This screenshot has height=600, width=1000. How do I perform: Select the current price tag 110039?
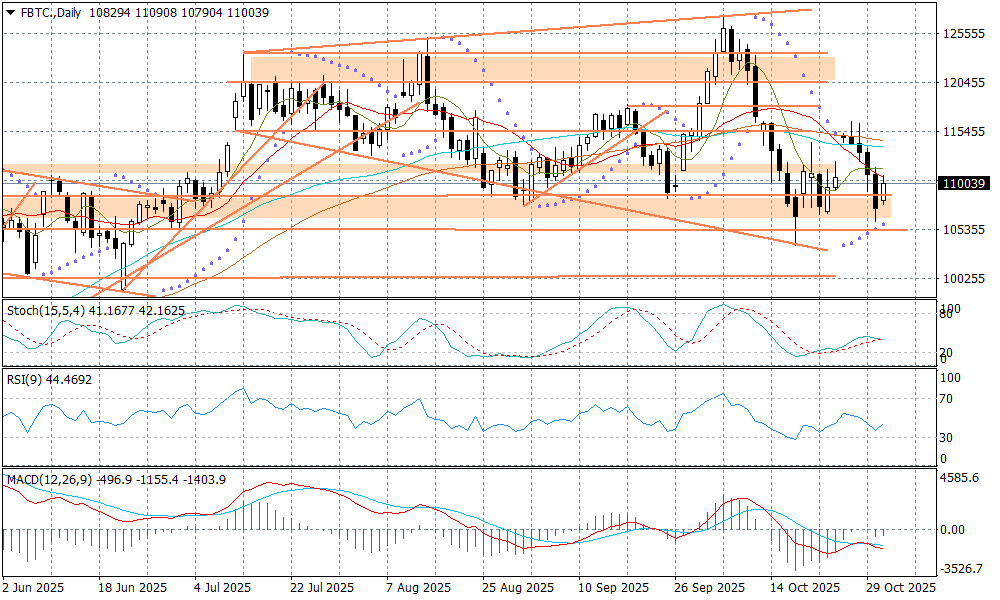tap(964, 183)
